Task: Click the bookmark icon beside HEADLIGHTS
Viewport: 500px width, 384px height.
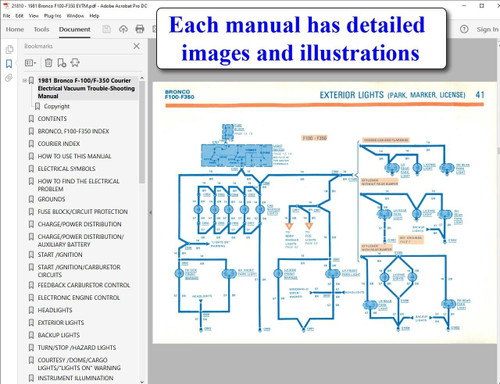Action: 31,310
